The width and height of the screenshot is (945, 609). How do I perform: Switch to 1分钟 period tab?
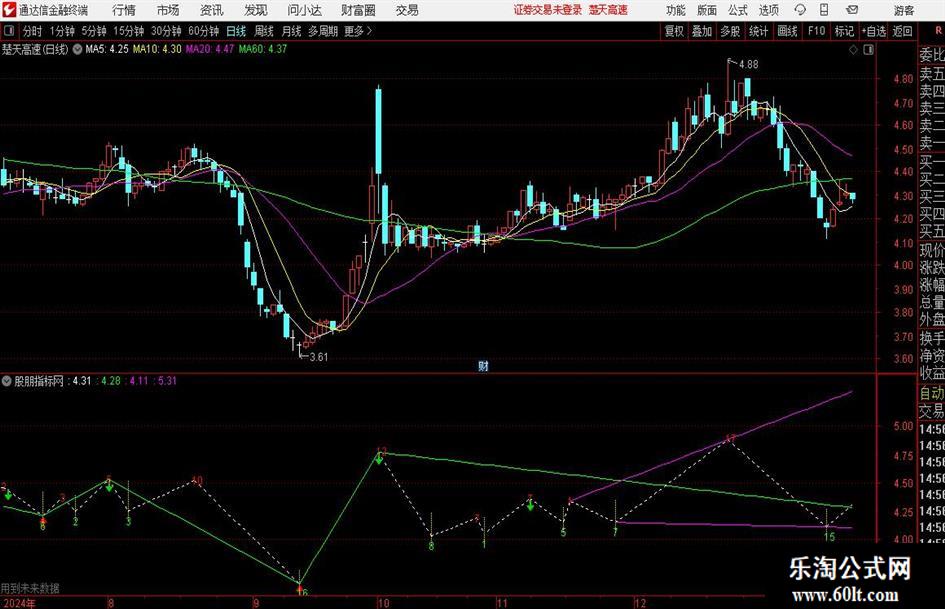pos(61,31)
